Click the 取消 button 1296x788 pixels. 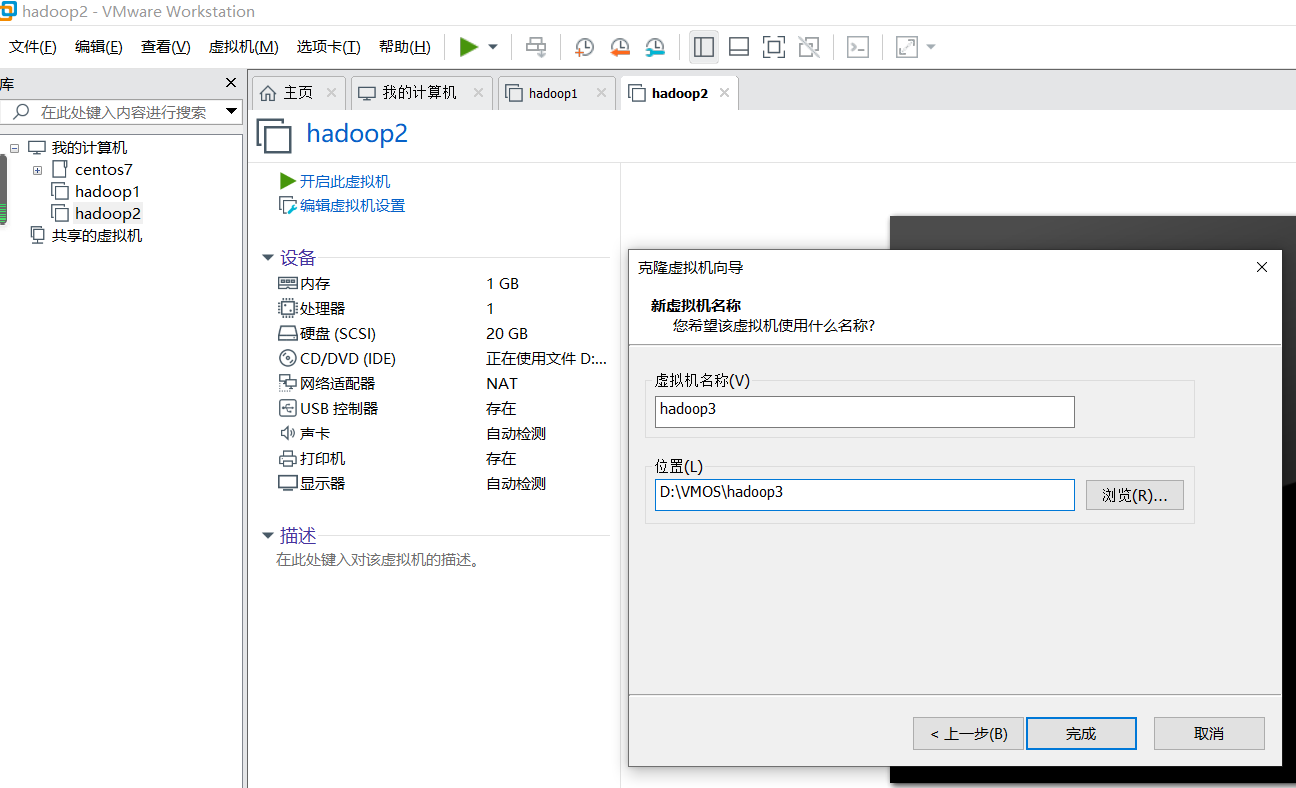1209,734
